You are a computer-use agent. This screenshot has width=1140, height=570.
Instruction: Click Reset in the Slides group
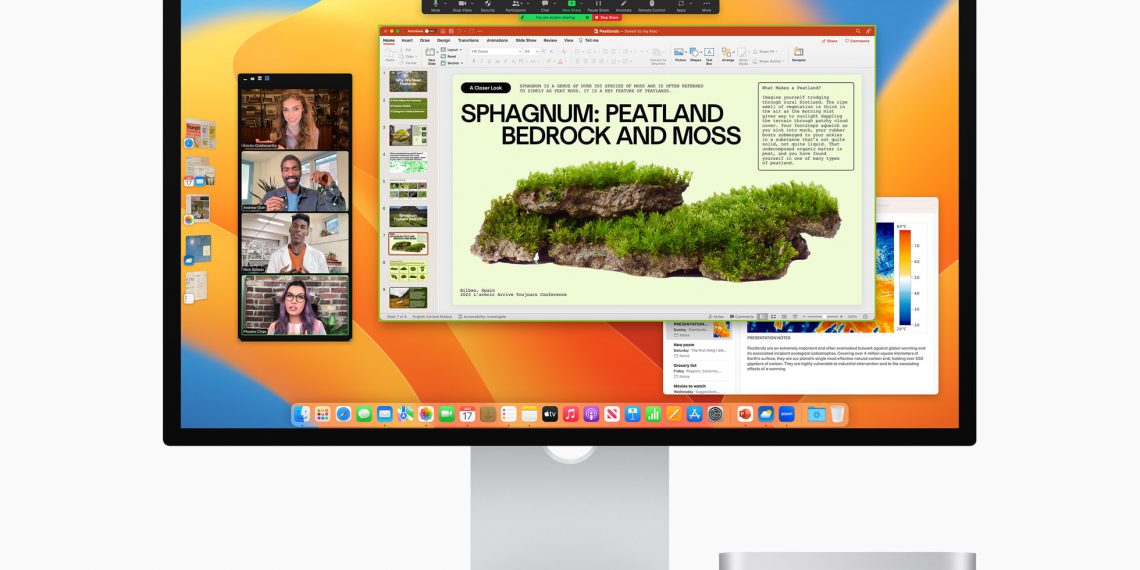[449, 56]
